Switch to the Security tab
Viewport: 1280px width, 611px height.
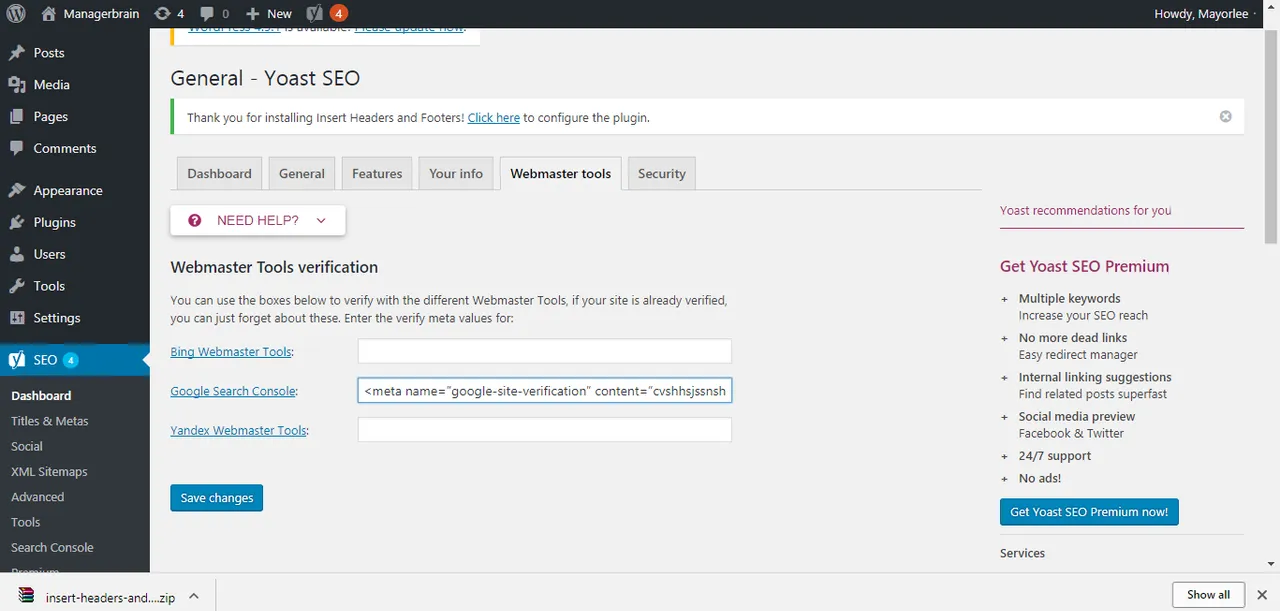click(662, 173)
